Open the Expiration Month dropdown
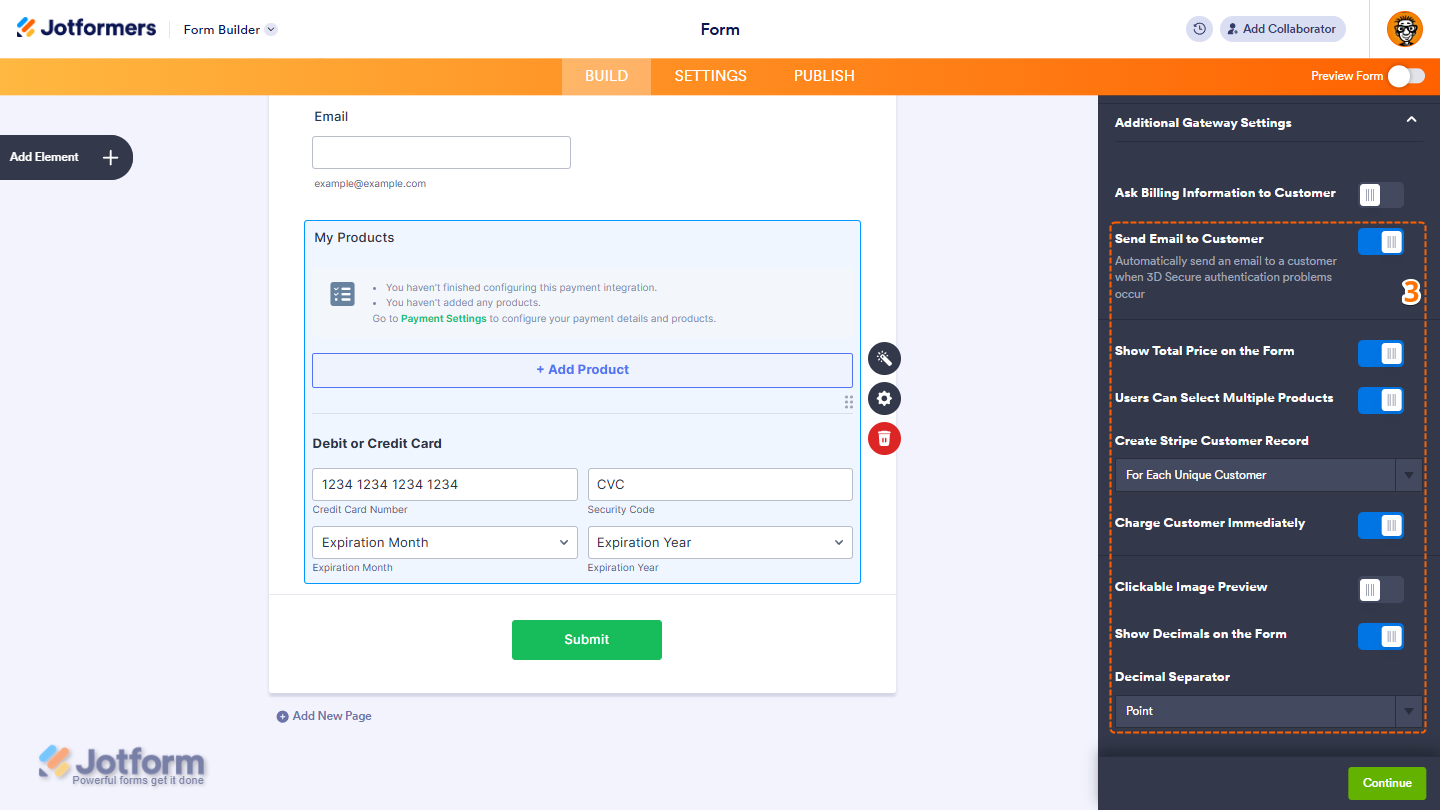This screenshot has height=810, width=1440. [x=445, y=542]
